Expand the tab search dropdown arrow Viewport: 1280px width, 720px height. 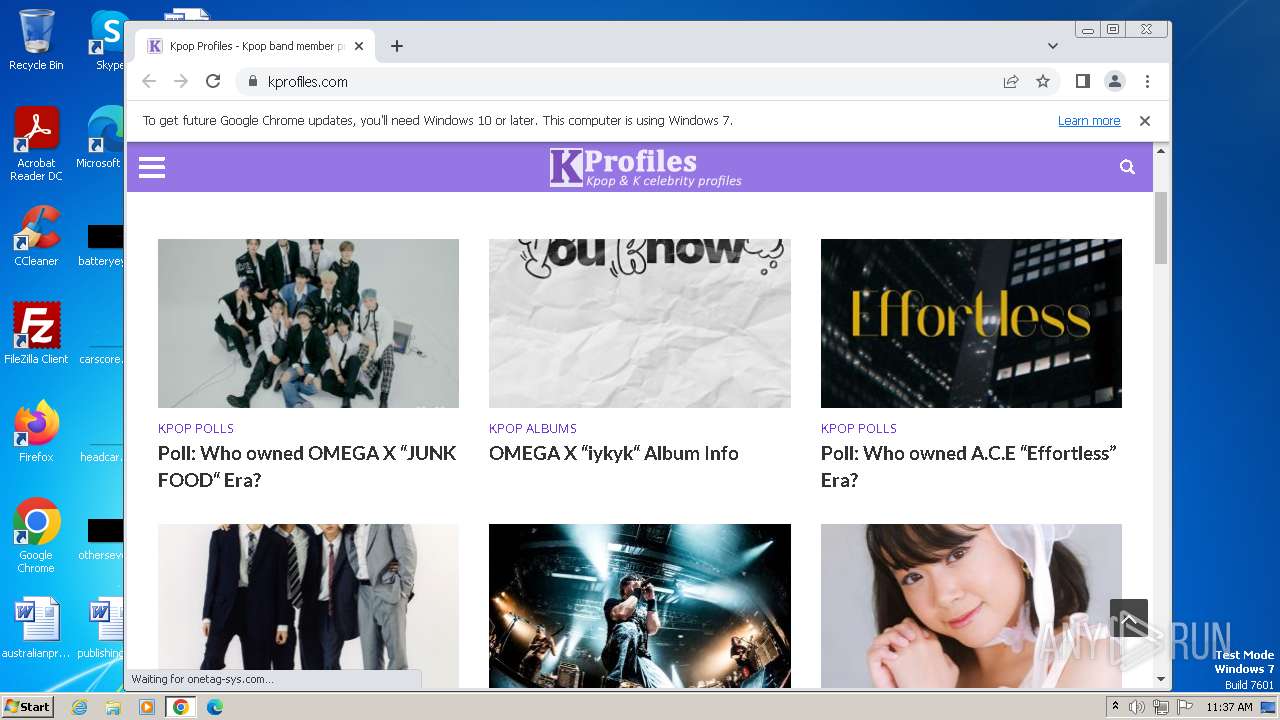[1053, 46]
